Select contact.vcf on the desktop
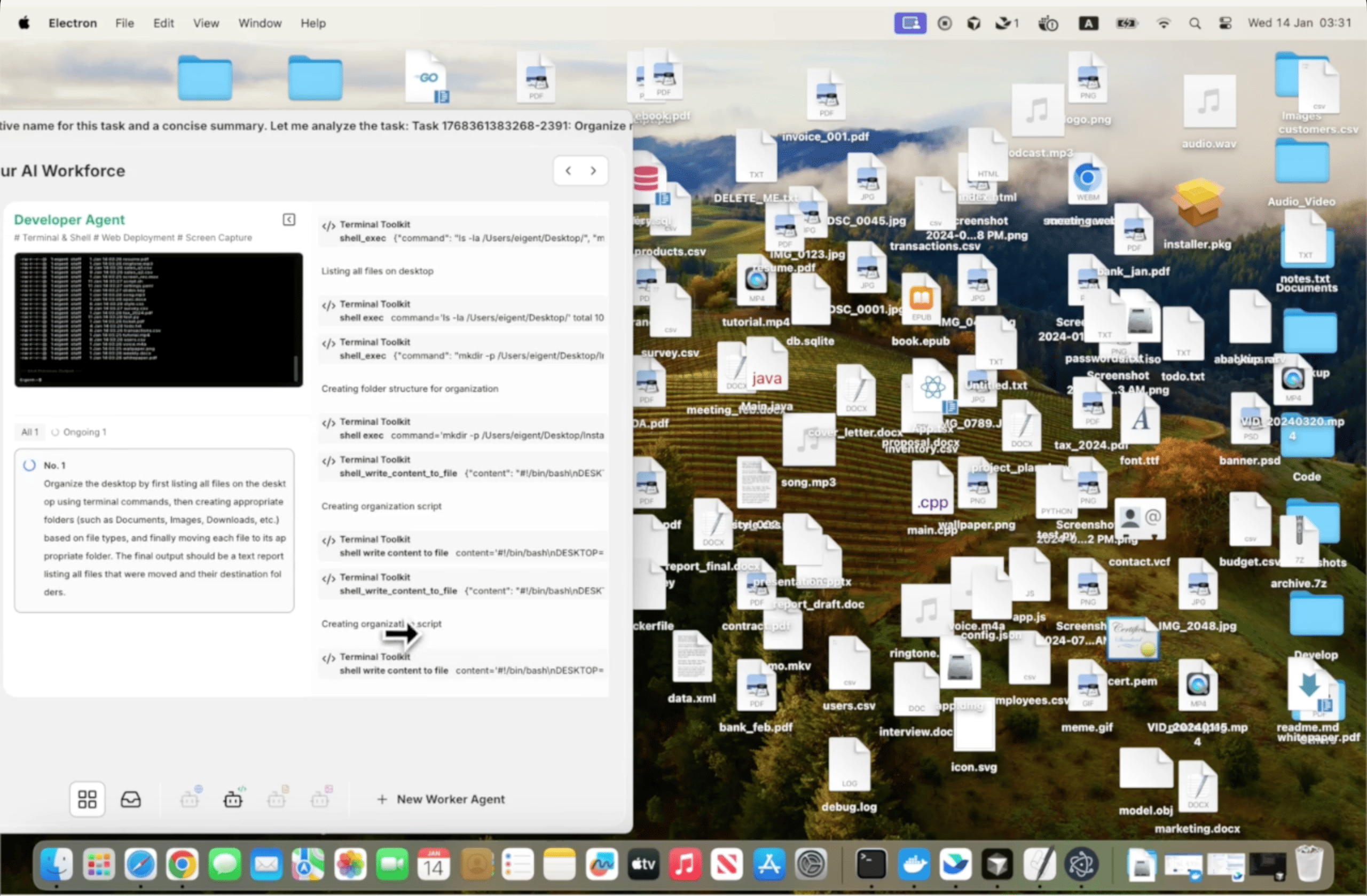1367x896 pixels. click(1140, 531)
